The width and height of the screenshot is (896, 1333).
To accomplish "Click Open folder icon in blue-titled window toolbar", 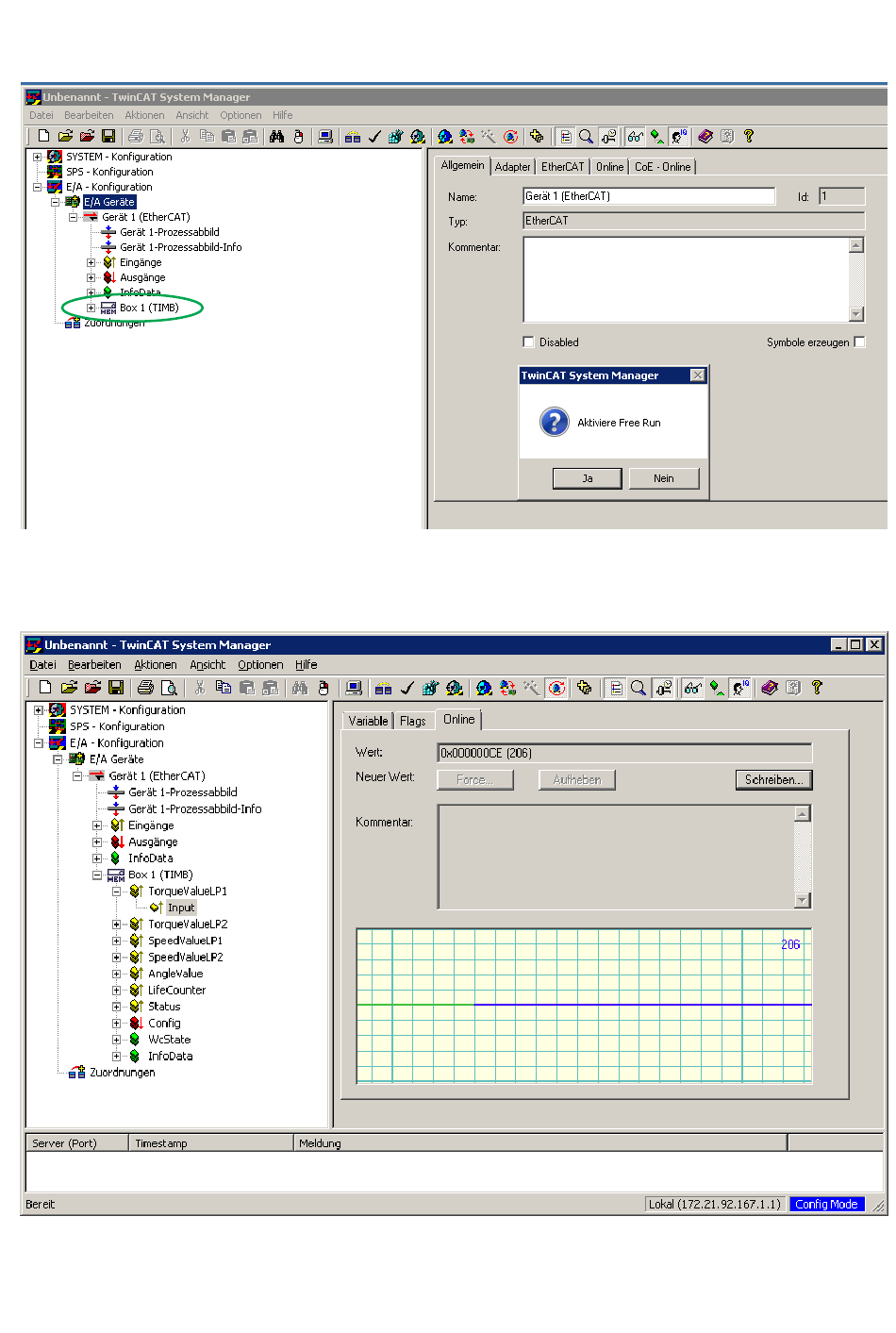I will [x=69, y=688].
